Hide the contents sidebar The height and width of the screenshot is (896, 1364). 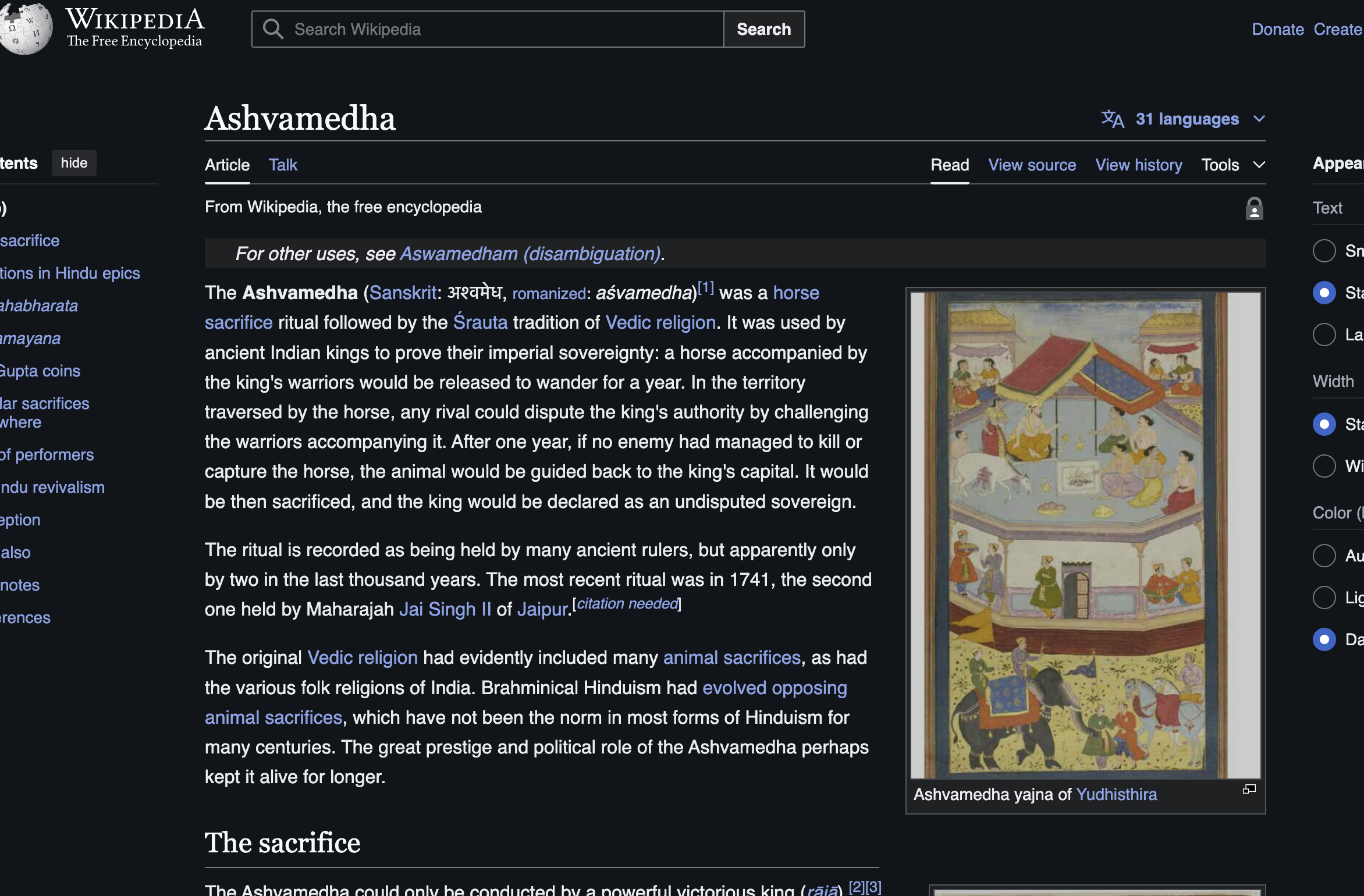pos(74,163)
